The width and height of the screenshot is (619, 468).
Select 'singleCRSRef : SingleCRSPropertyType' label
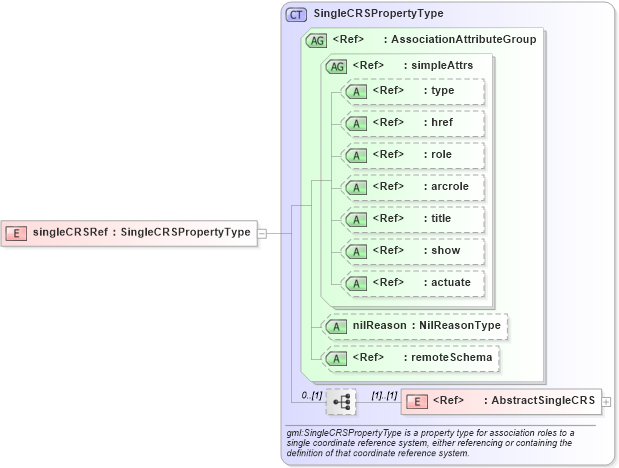click(x=142, y=232)
